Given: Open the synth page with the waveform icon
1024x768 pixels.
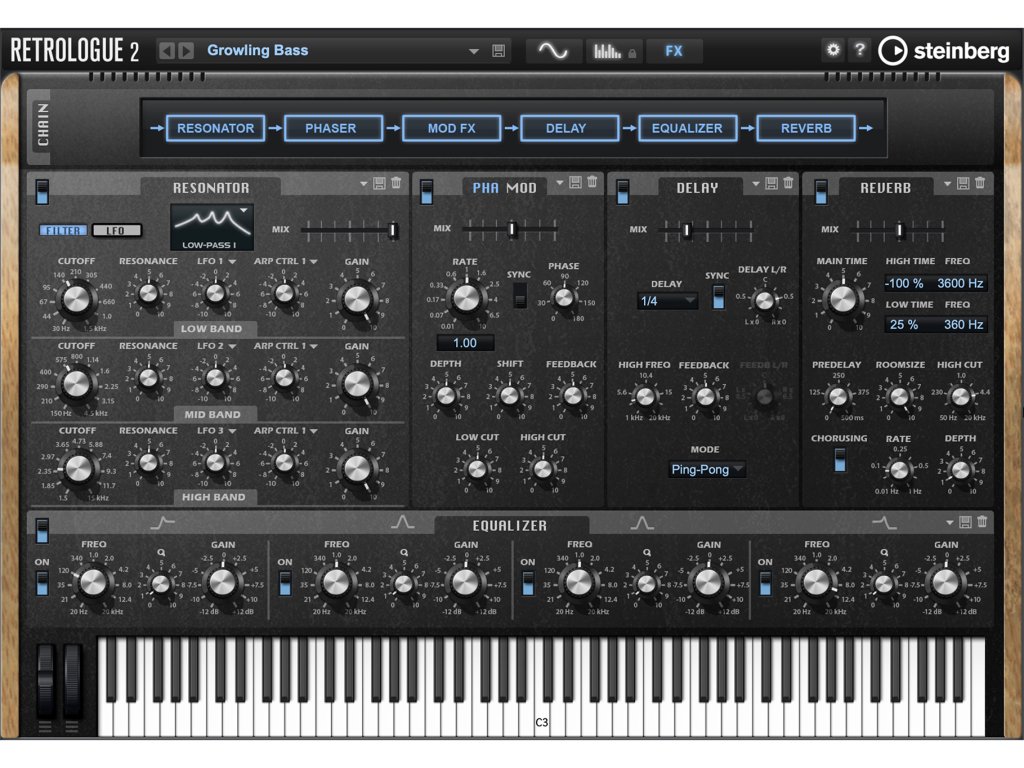Looking at the screenshot, I should click(x=553, y=51).
